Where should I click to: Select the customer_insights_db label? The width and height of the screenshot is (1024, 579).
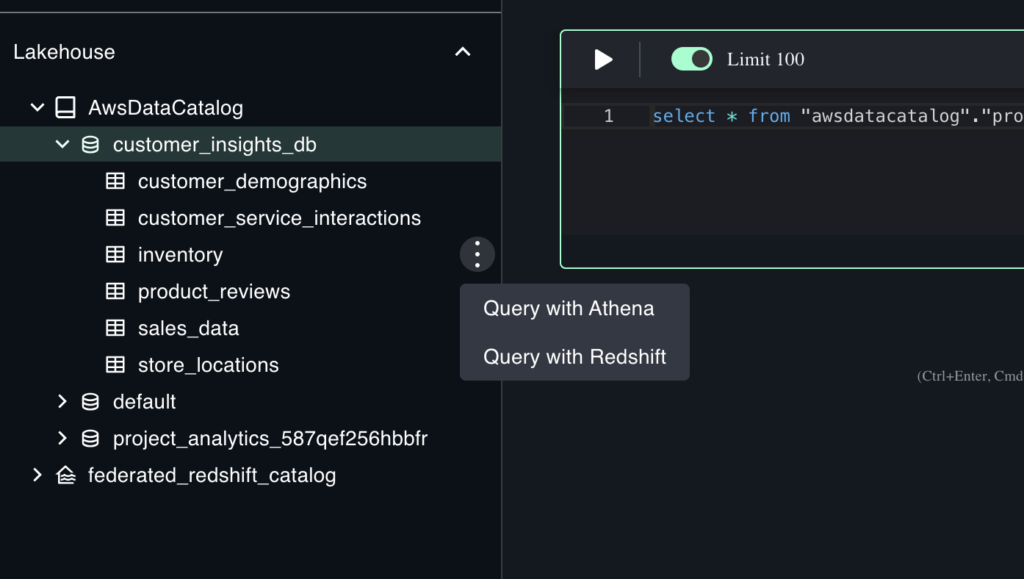[x=214, y=145]
